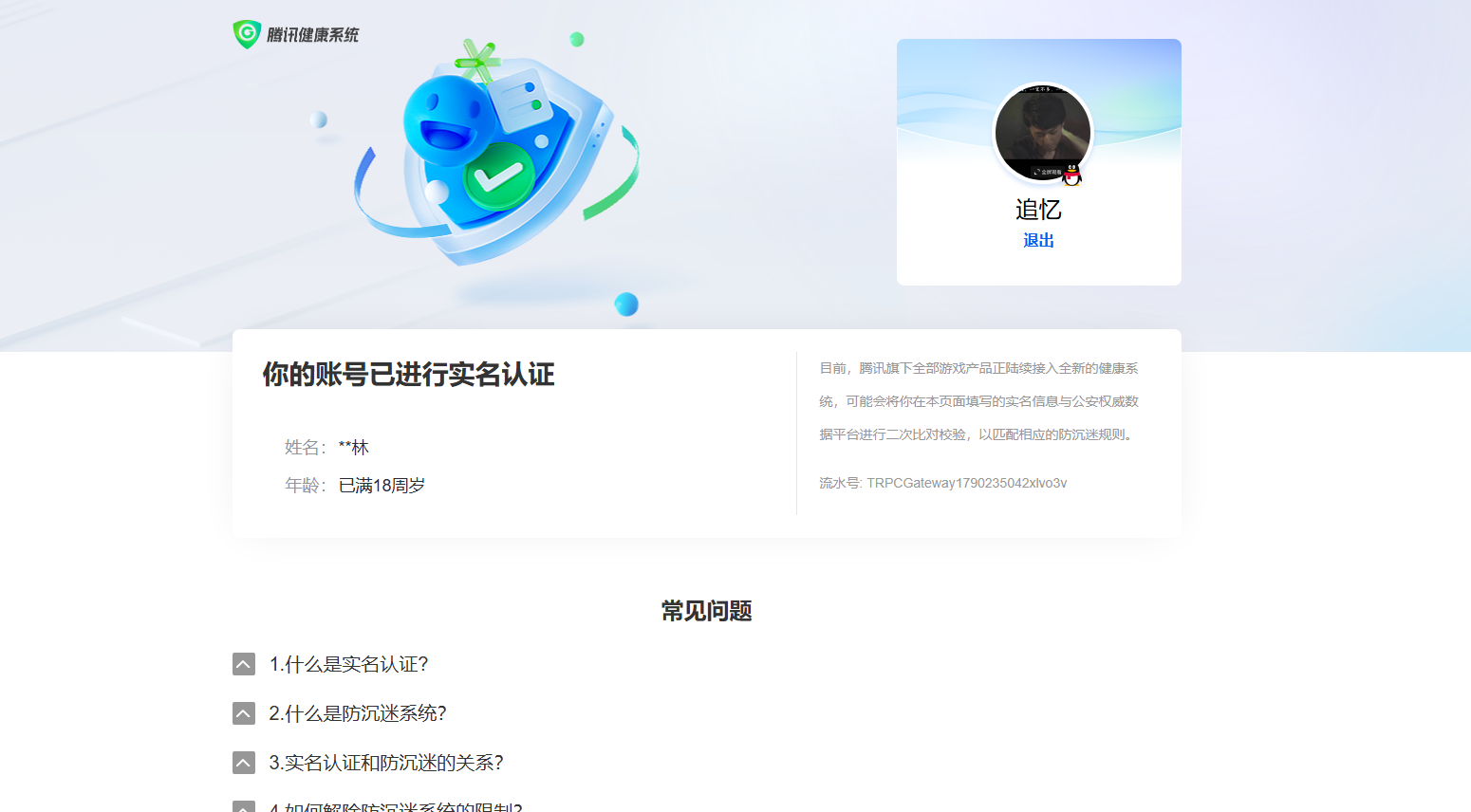Click the 退出 logout link
This screenshot has width=1471, height=812.
(1038, 240)
